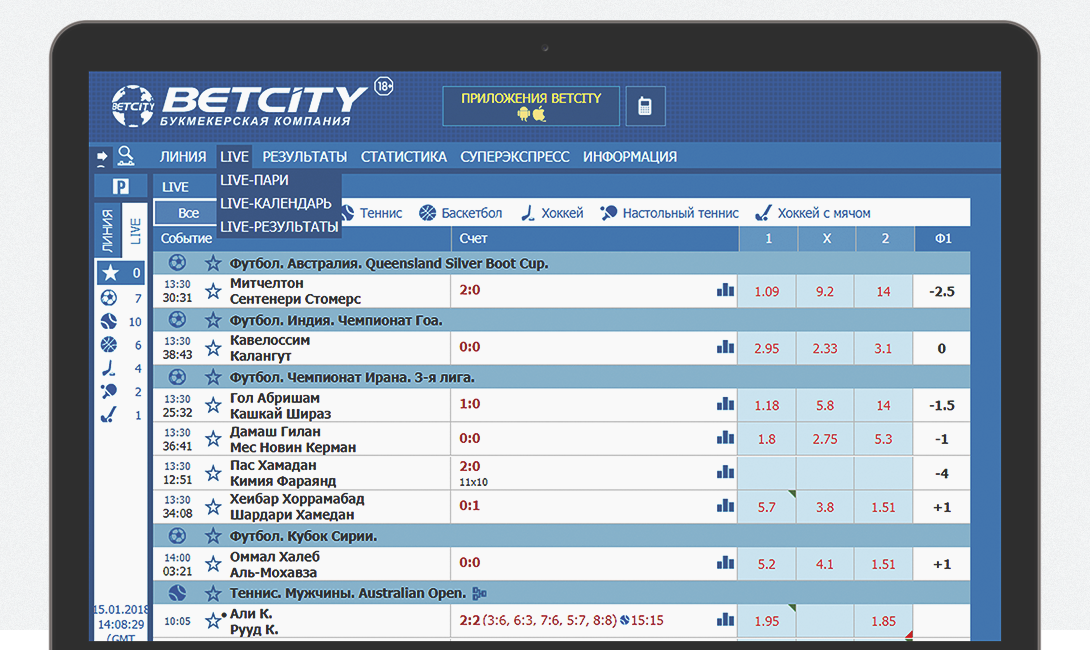
Task: Select handicap -4 for Пас Хамадан match
Action: 942,473
